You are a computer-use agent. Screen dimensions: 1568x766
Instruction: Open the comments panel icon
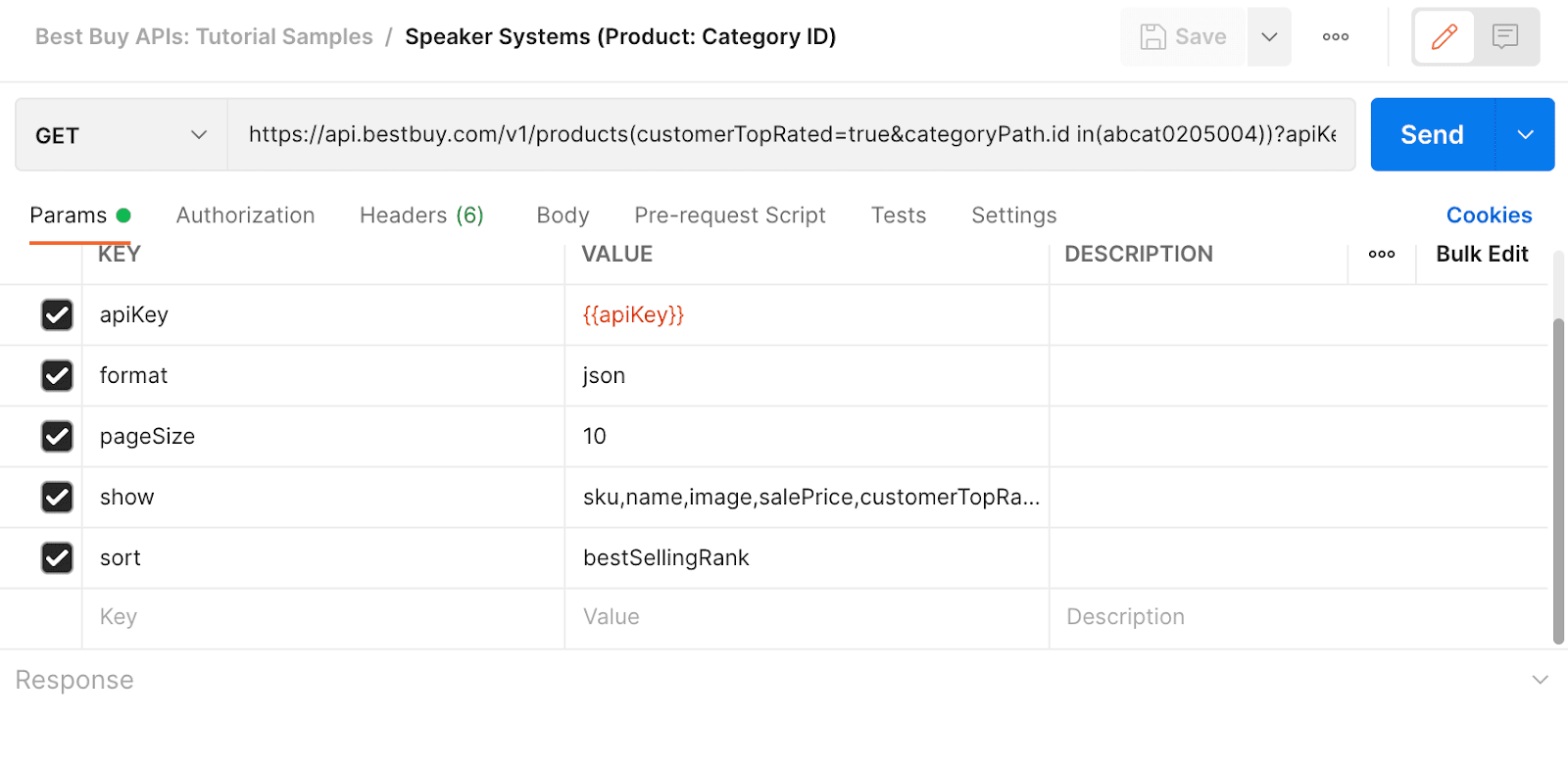pyautogui.click(x=1505, y=37)
